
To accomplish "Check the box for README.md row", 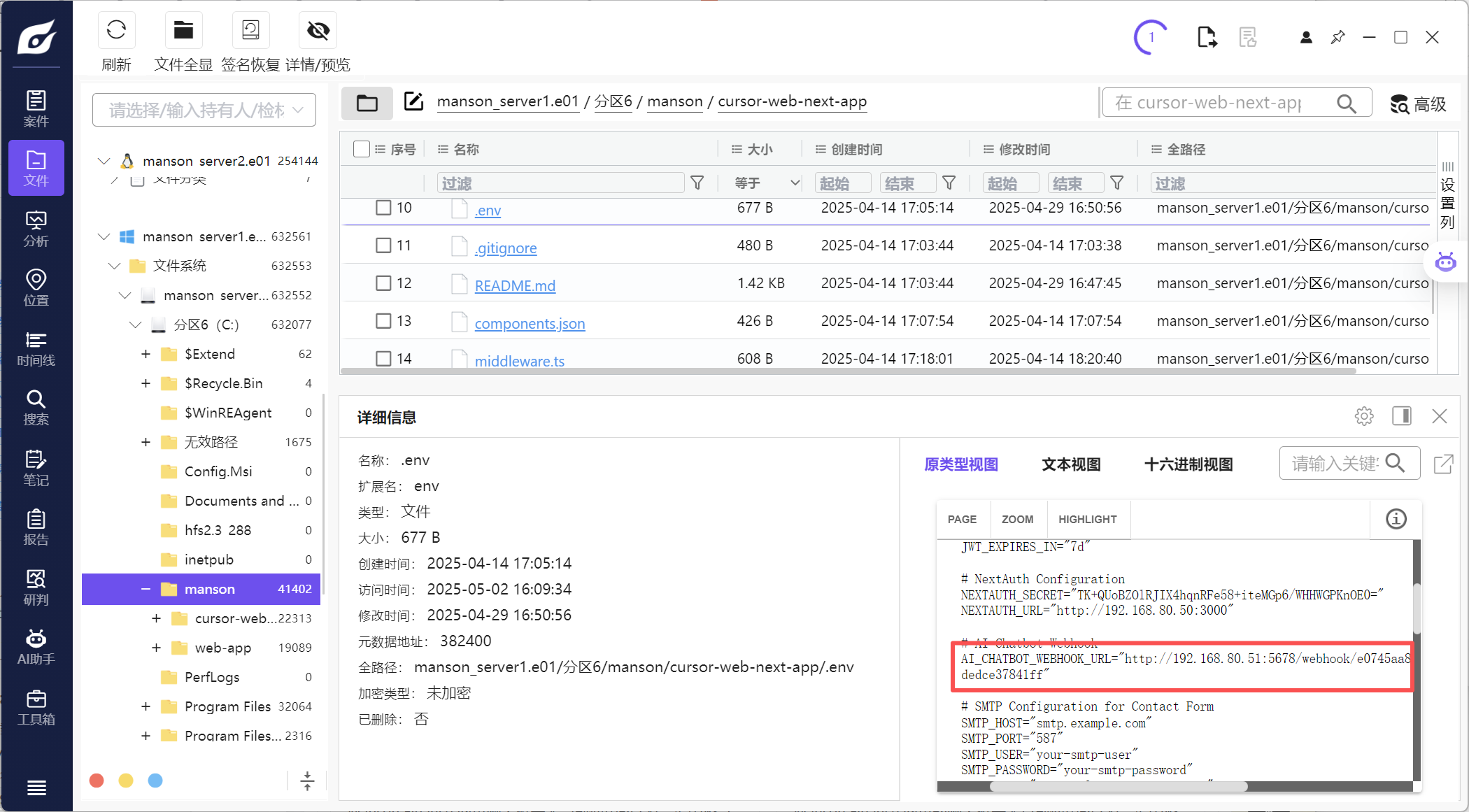I will point(383,283).
